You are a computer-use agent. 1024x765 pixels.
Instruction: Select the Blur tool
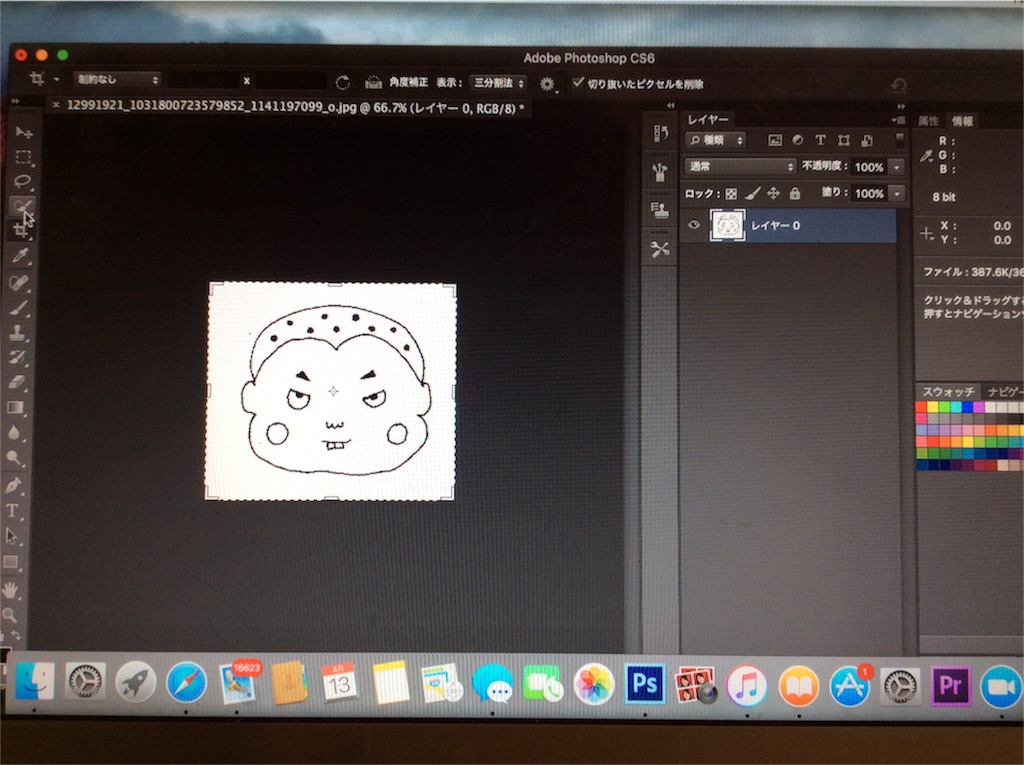[15, 433]
